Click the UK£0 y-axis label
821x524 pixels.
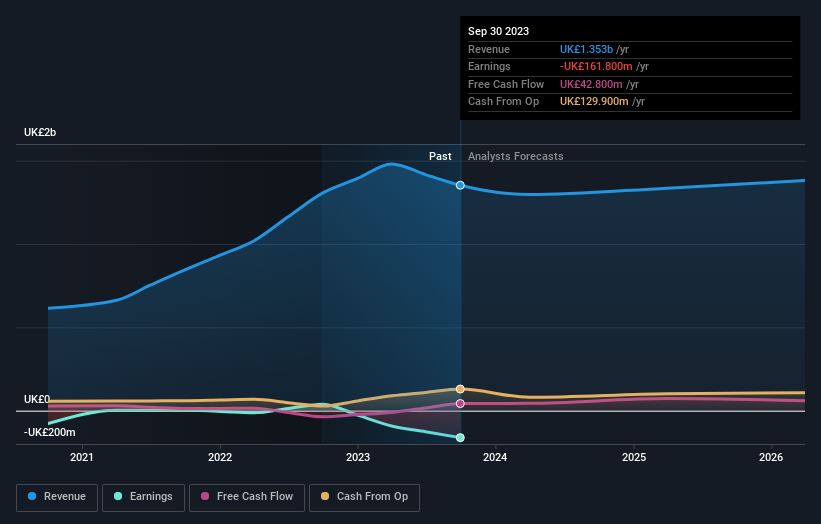(x=37, y=399)
